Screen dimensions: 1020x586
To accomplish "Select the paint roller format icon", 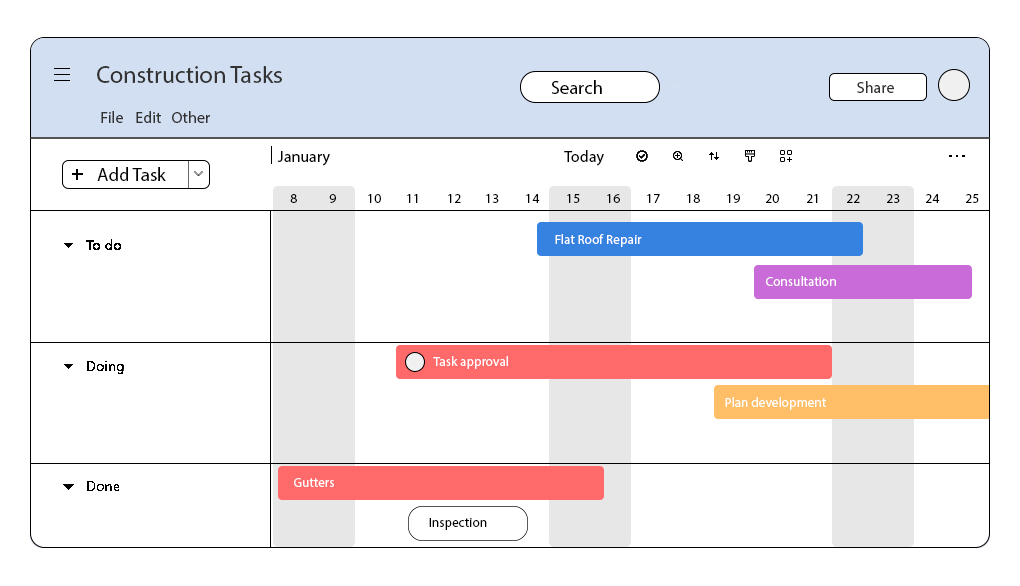I will pyautogui.click(x=750, y=156).
